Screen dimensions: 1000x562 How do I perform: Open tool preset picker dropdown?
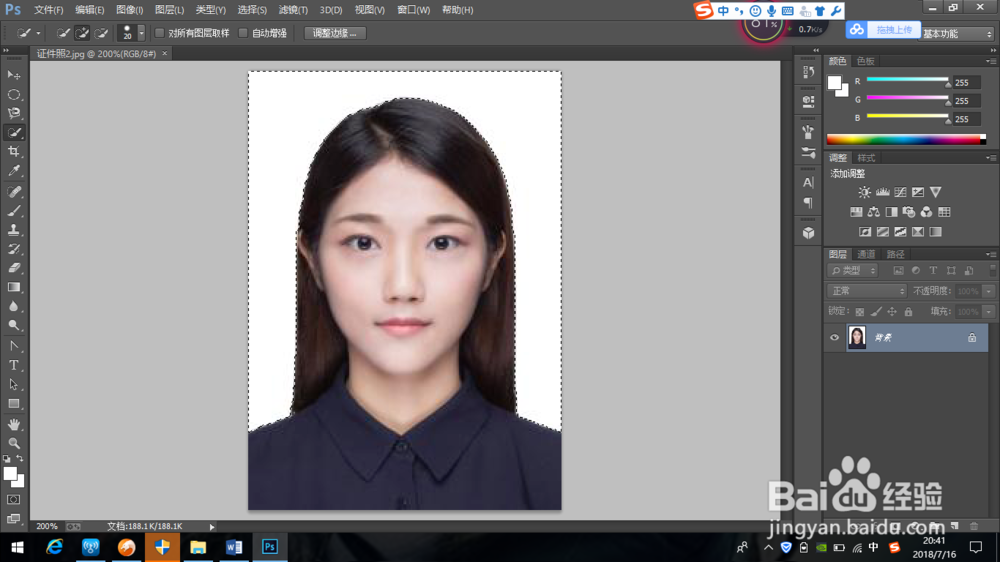pyautogui.click(x=38, y=33)
